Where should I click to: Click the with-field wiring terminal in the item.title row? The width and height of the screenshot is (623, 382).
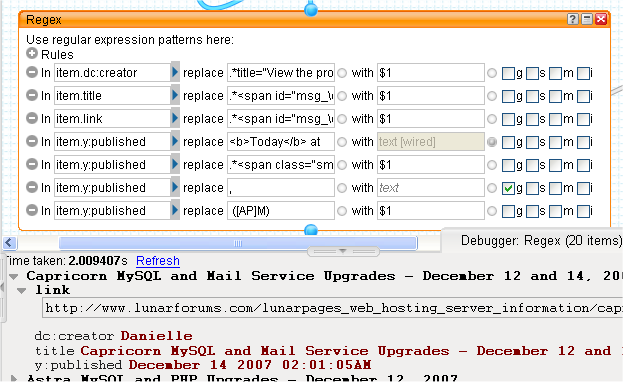[x=492, y=96]
